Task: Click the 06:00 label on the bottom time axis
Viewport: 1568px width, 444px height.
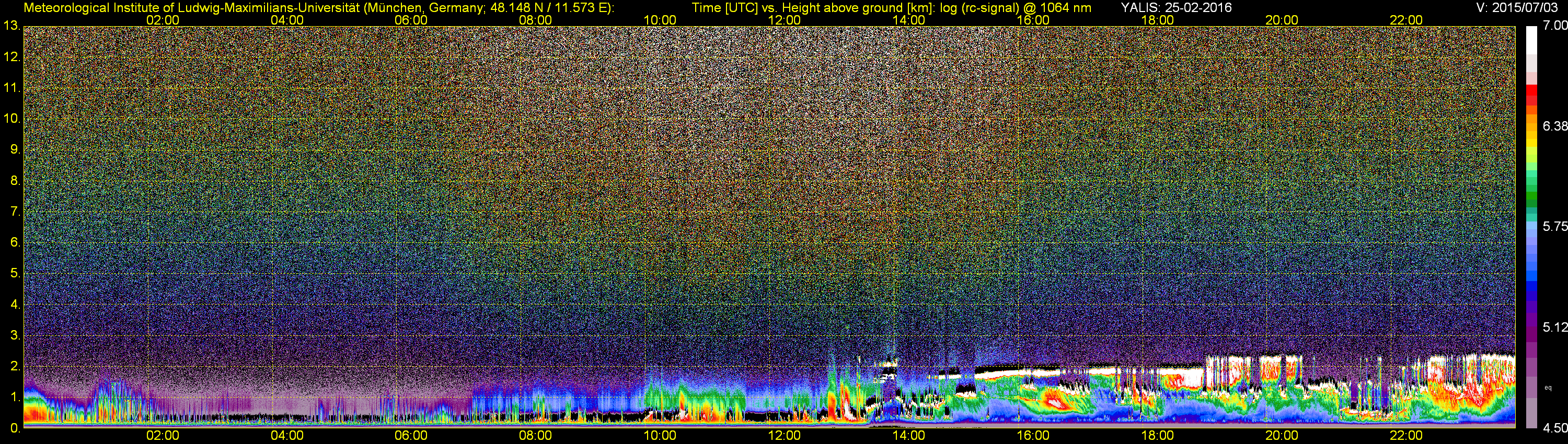Action: point(411,436)
